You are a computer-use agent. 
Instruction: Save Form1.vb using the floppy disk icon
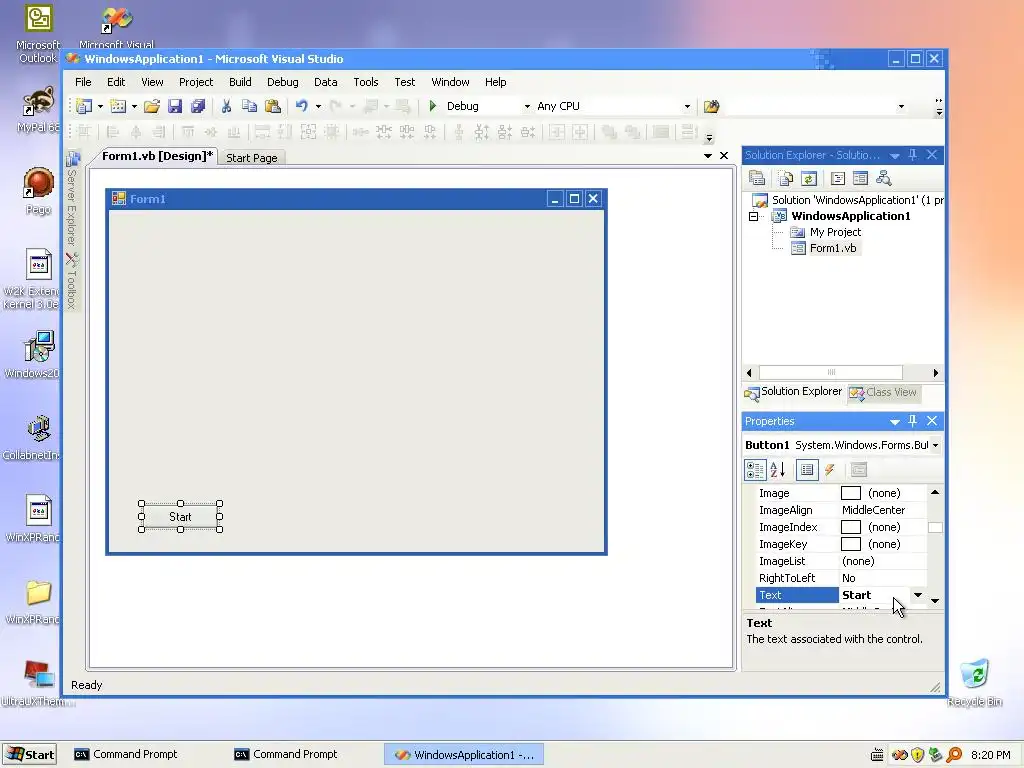click(x=174, y=106)
